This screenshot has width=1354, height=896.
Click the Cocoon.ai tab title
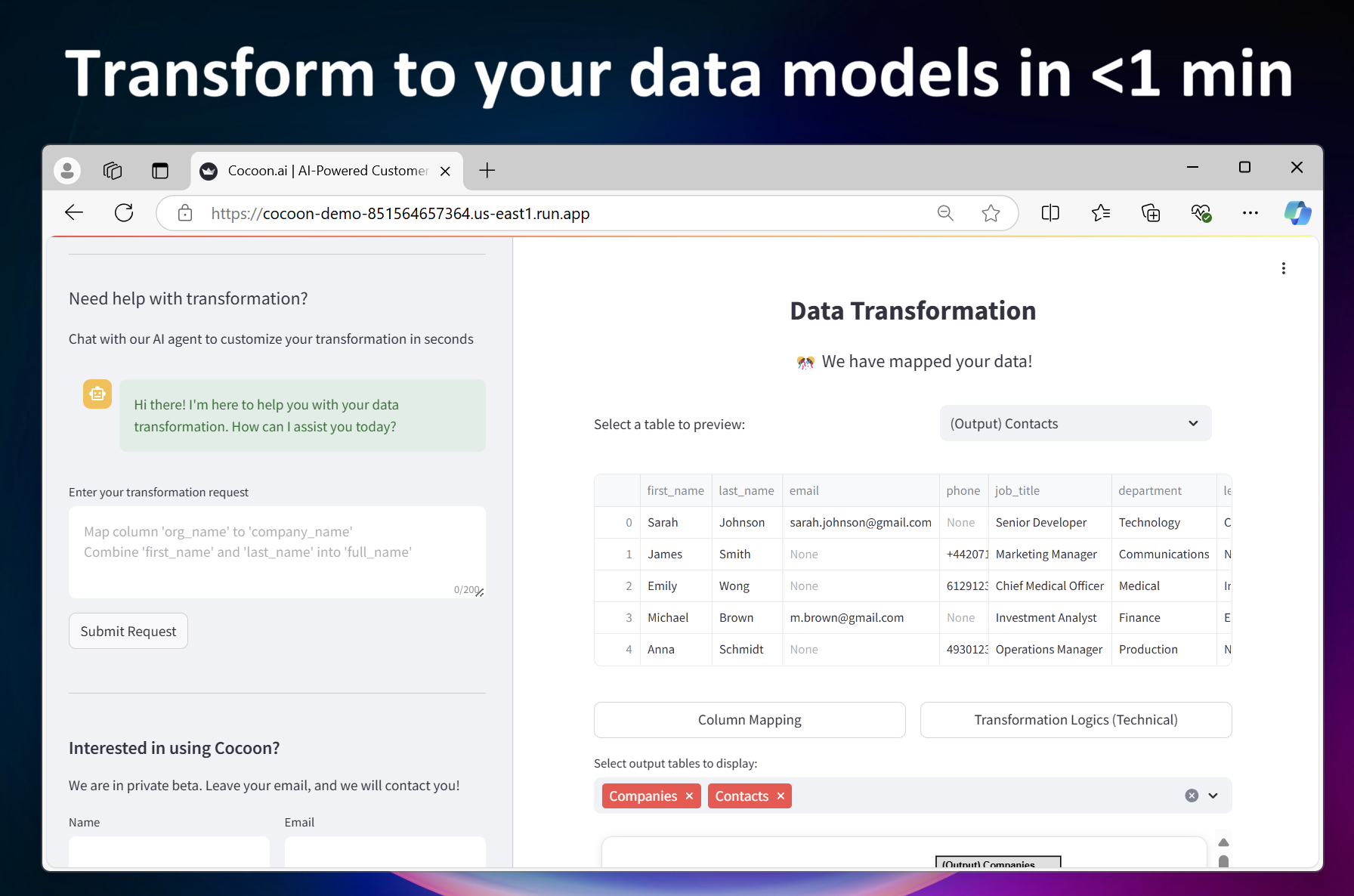coord(328,171)
